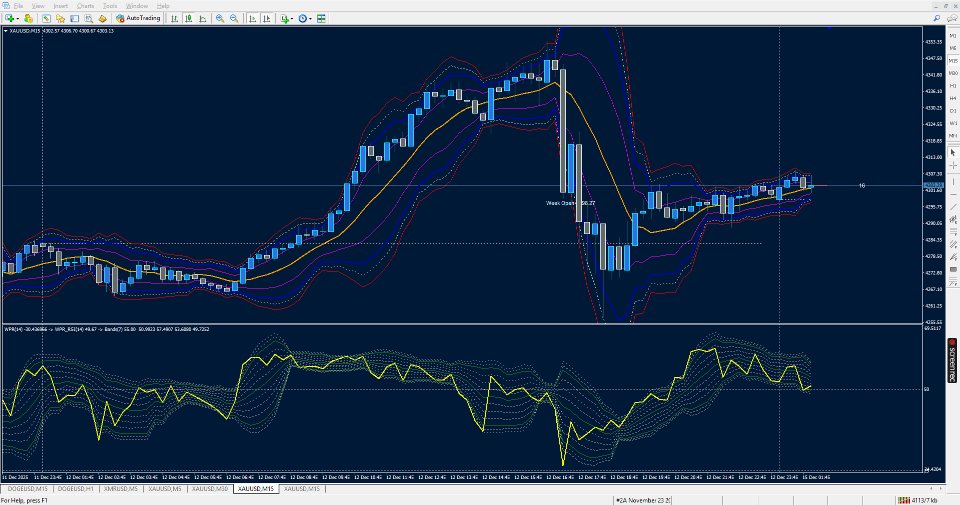
Task: Toggle Auto Scroll to latest bar
Action: (x=252, y=18)
